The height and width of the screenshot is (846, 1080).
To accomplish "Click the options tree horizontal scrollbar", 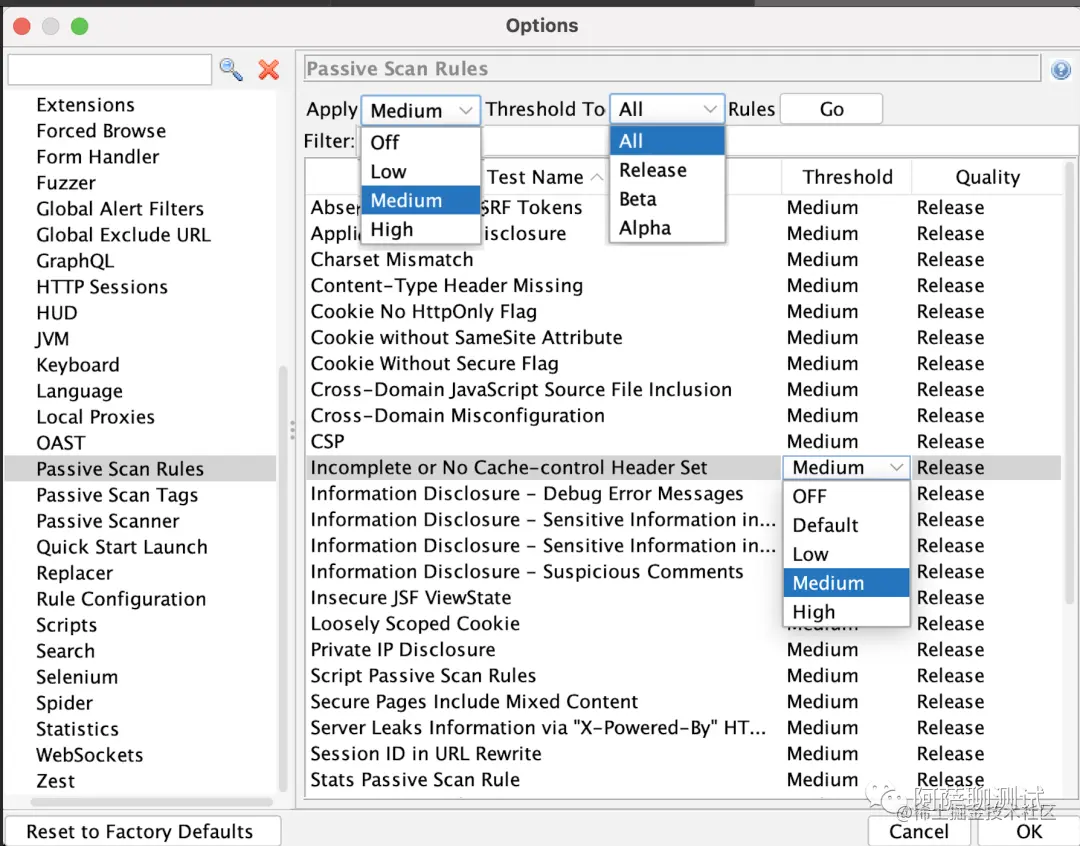I will pyautogui.click(x=152, y=802).
